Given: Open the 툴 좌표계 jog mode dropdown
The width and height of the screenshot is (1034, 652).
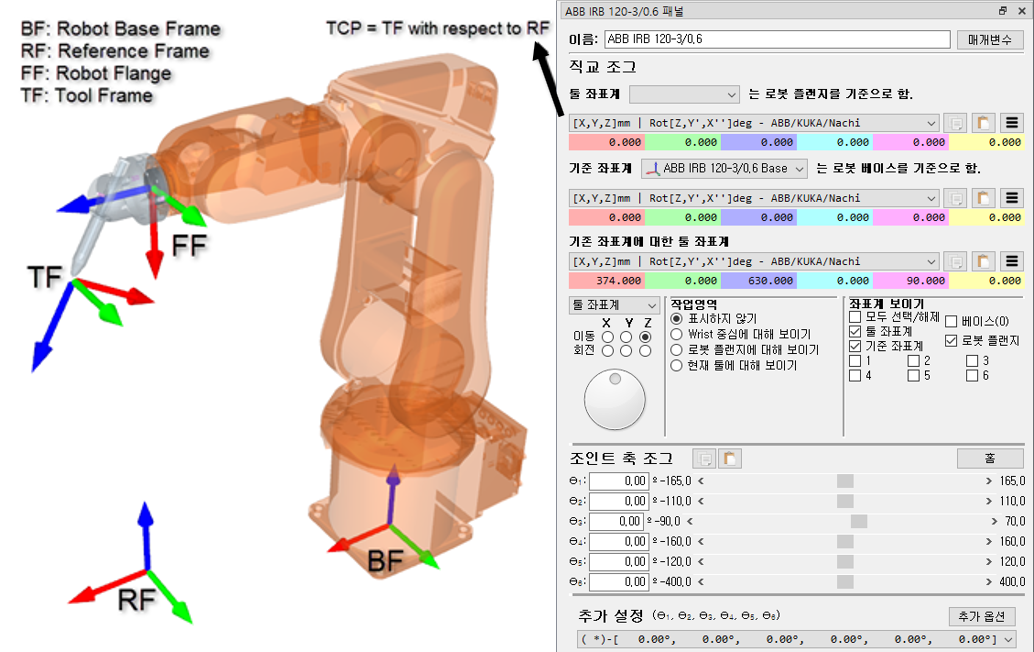Looking at the screenshot, I should (614, 305).
